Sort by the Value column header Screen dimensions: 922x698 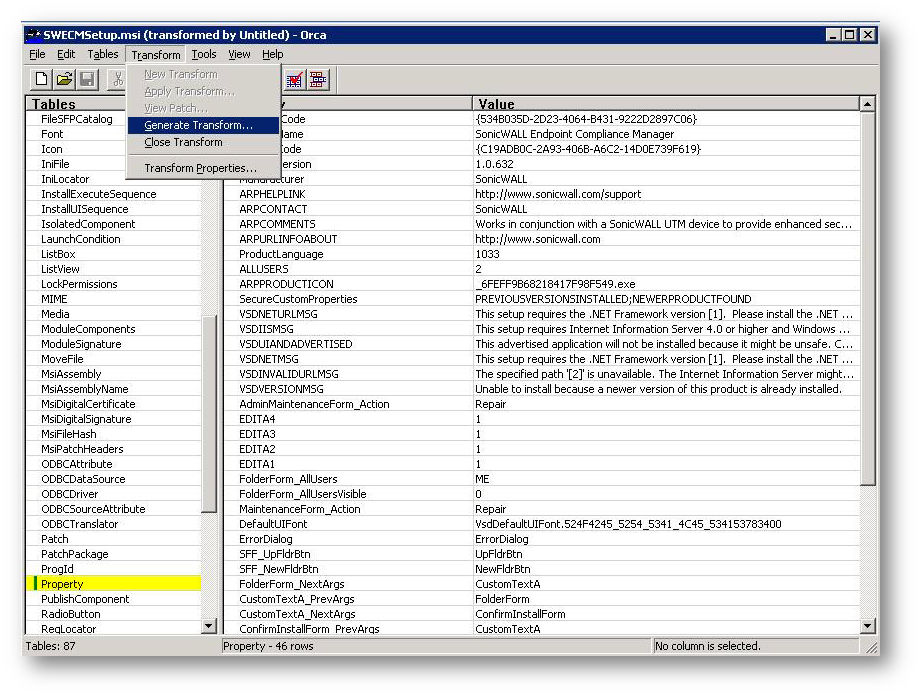(x=665, y=104)
